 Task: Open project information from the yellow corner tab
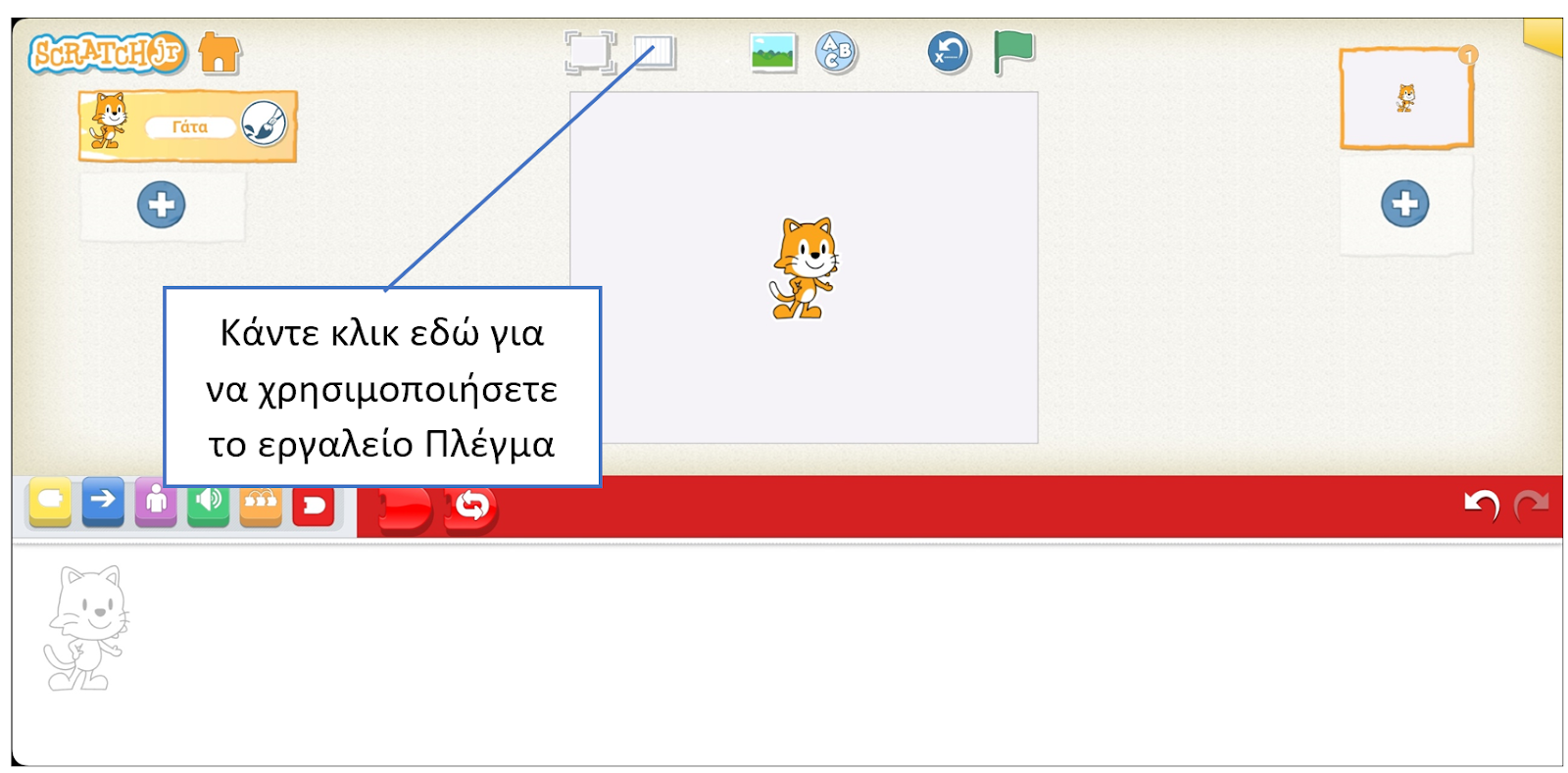pyautogui.click(x=1543, y=37)
